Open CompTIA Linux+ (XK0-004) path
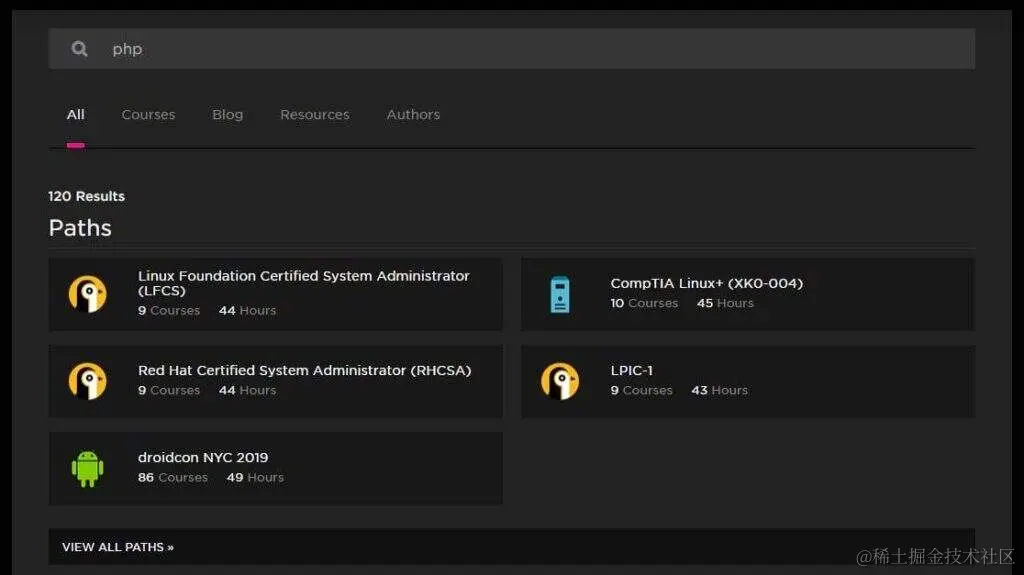The image size is (1024, 575). click(x=707, y=283)
